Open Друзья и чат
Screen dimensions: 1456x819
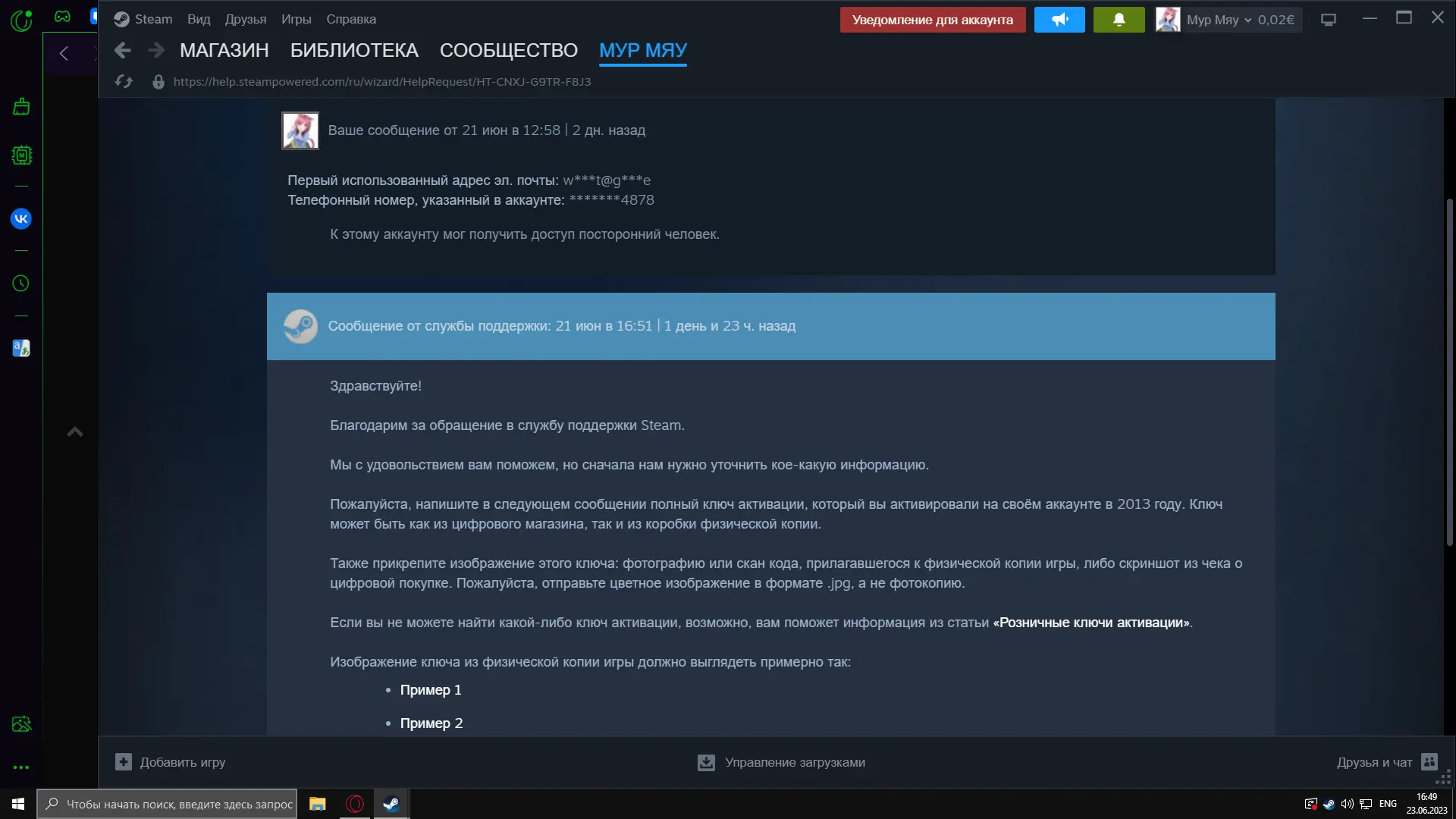point(1374,762)
